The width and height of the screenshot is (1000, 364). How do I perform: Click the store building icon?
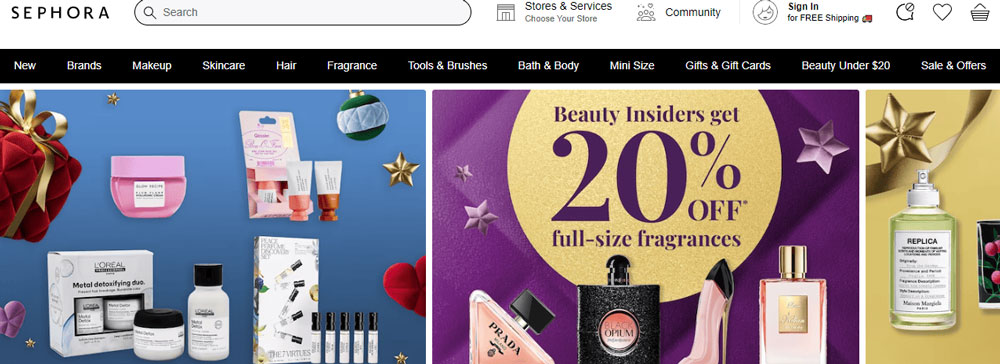coord(506,12)
